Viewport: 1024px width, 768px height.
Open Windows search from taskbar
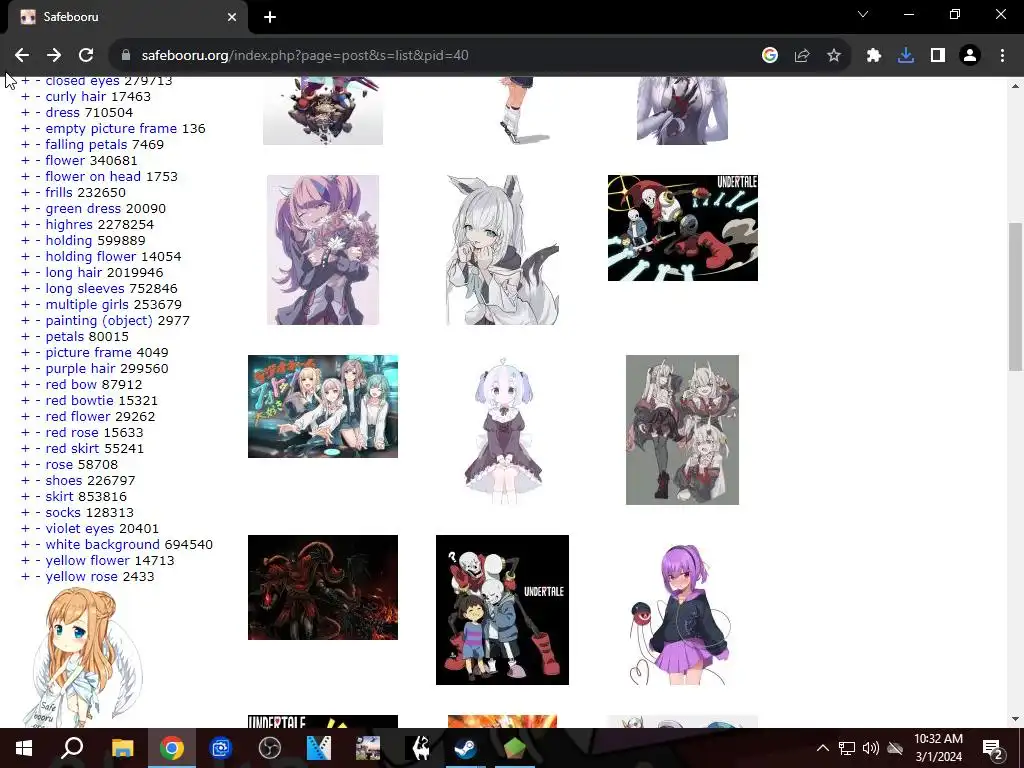72,748
